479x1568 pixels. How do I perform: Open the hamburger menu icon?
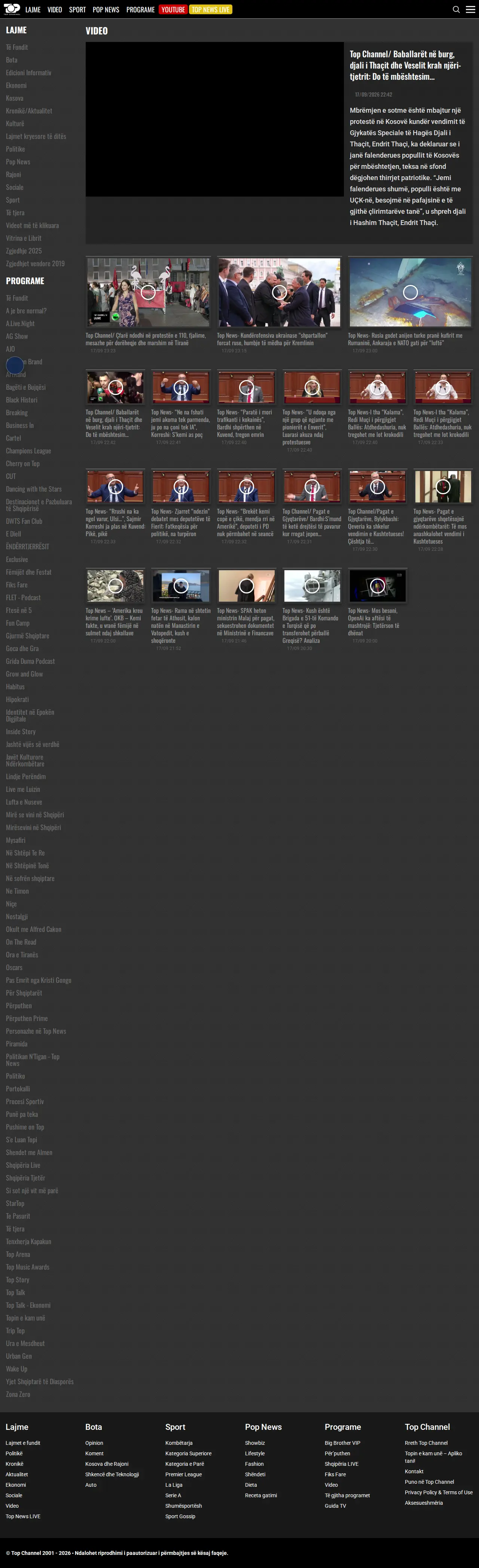[470, 9]
